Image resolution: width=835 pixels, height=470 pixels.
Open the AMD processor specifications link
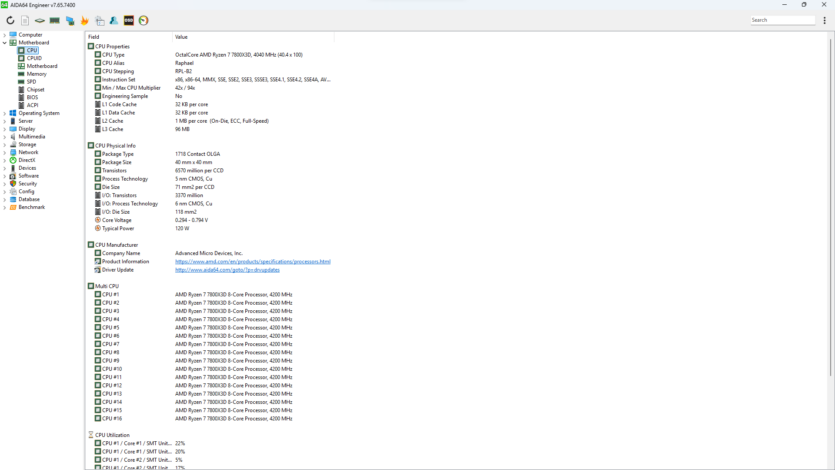(x=253, y=261)
